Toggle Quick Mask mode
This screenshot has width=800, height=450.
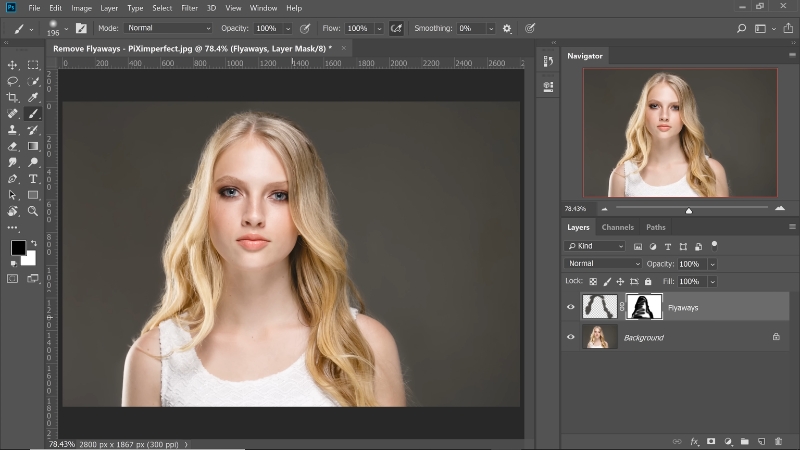(12, 279)
